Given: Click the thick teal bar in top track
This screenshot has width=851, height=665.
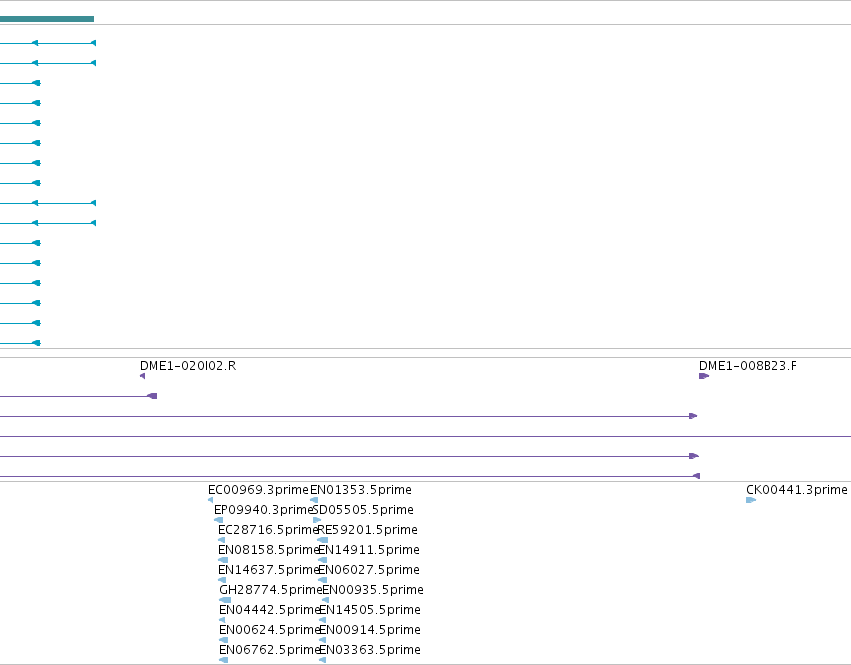Looking at the screenshot, I should click(47, 19).
